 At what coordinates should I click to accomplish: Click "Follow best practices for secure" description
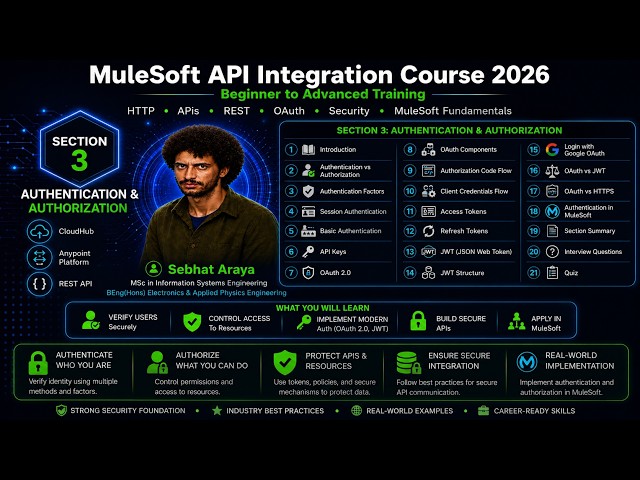(447, 383)
